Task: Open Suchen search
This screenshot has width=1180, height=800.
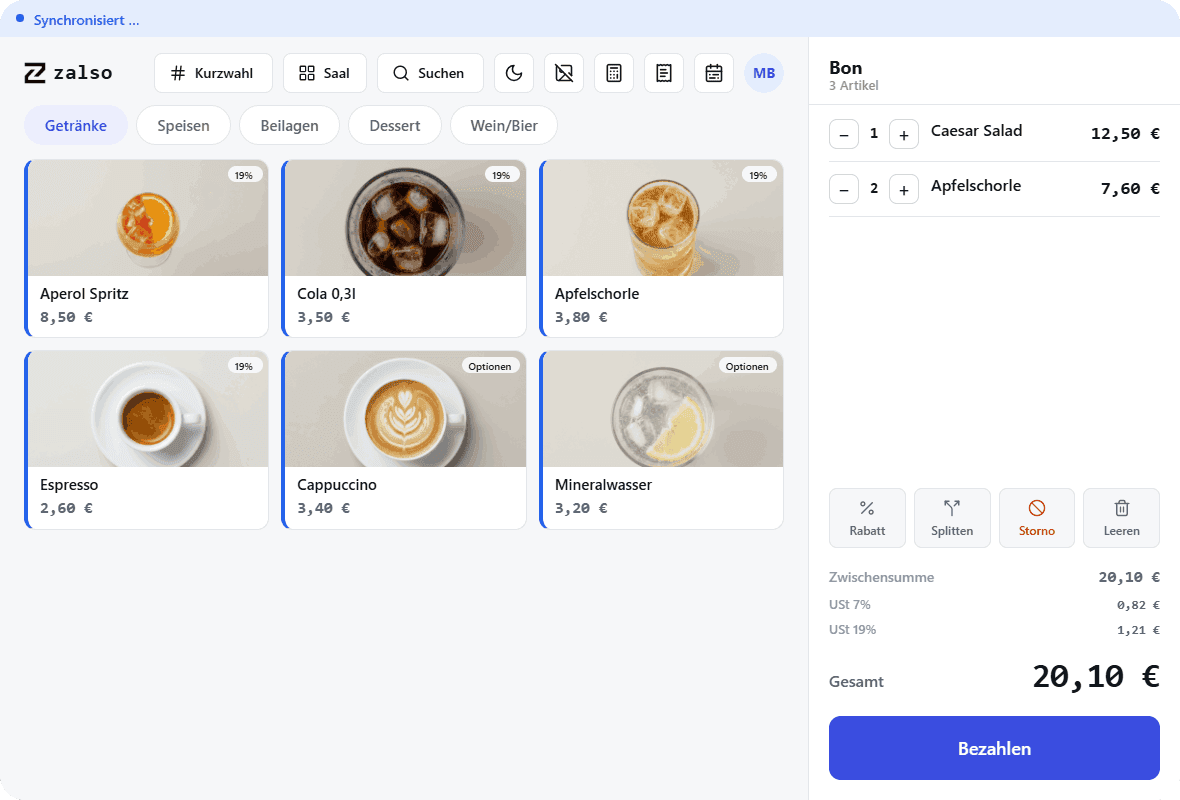Action: [x=430, y=73]
